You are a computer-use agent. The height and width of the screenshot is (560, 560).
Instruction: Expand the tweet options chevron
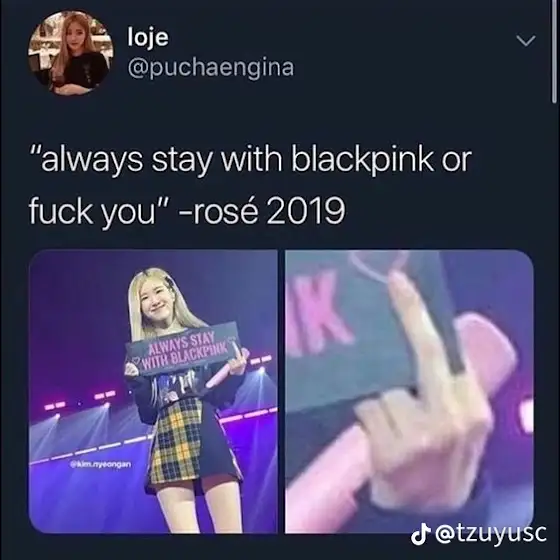point(527,40)
